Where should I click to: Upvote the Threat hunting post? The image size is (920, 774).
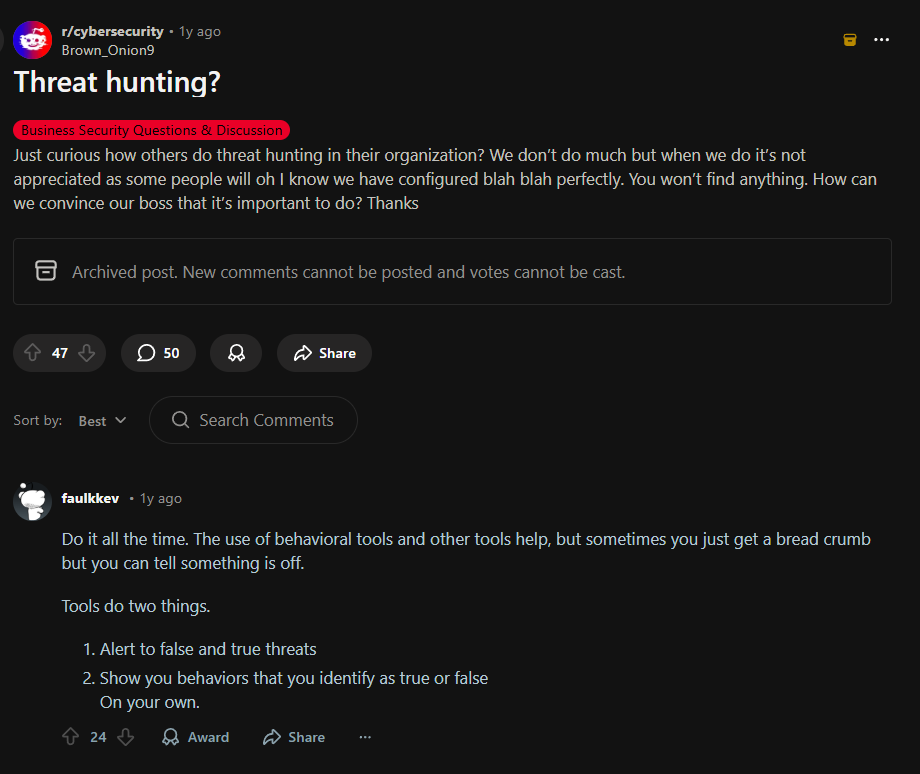pos(31,353)
